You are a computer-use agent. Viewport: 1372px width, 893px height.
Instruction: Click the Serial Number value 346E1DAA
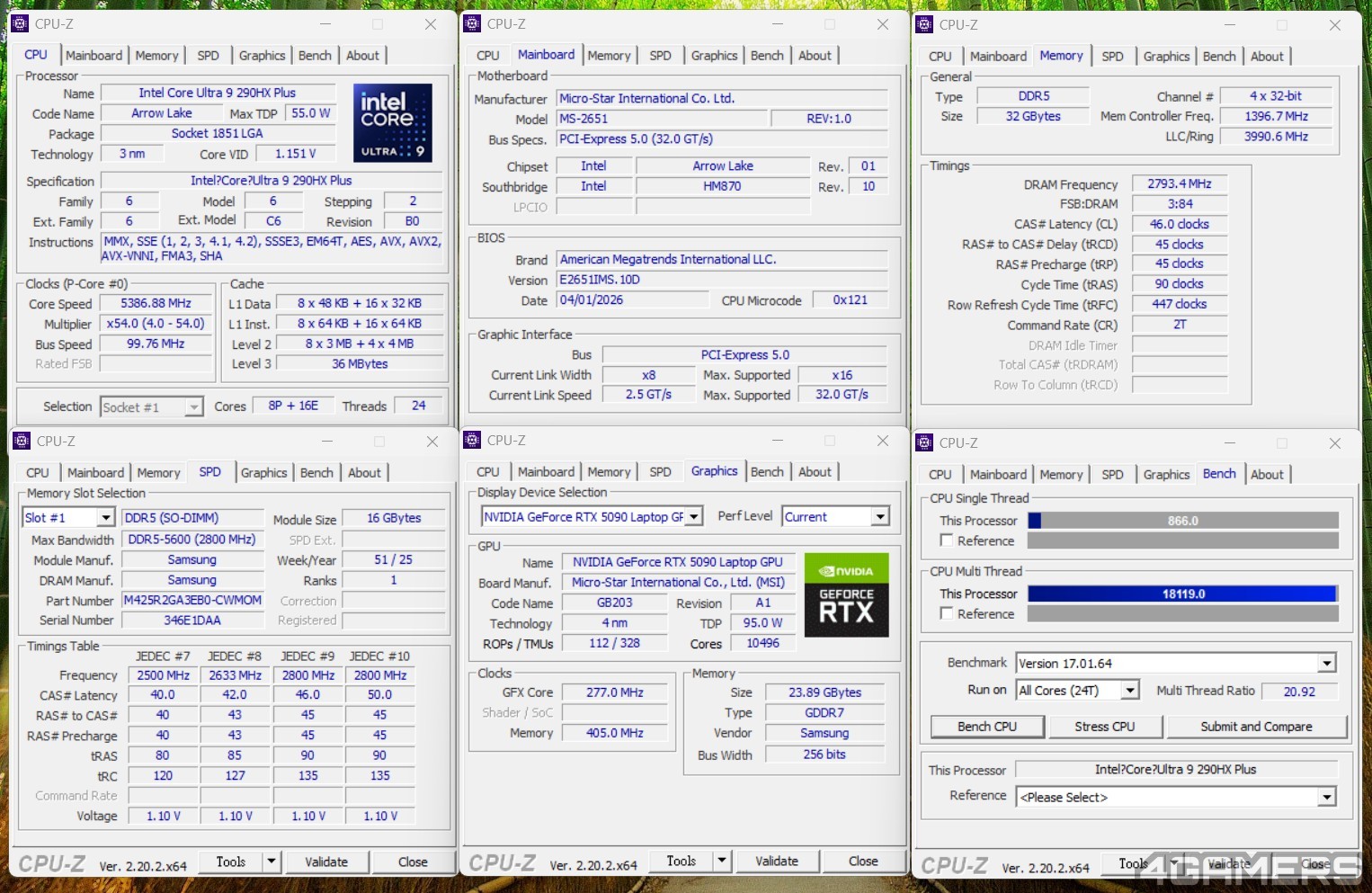point(192,621)
